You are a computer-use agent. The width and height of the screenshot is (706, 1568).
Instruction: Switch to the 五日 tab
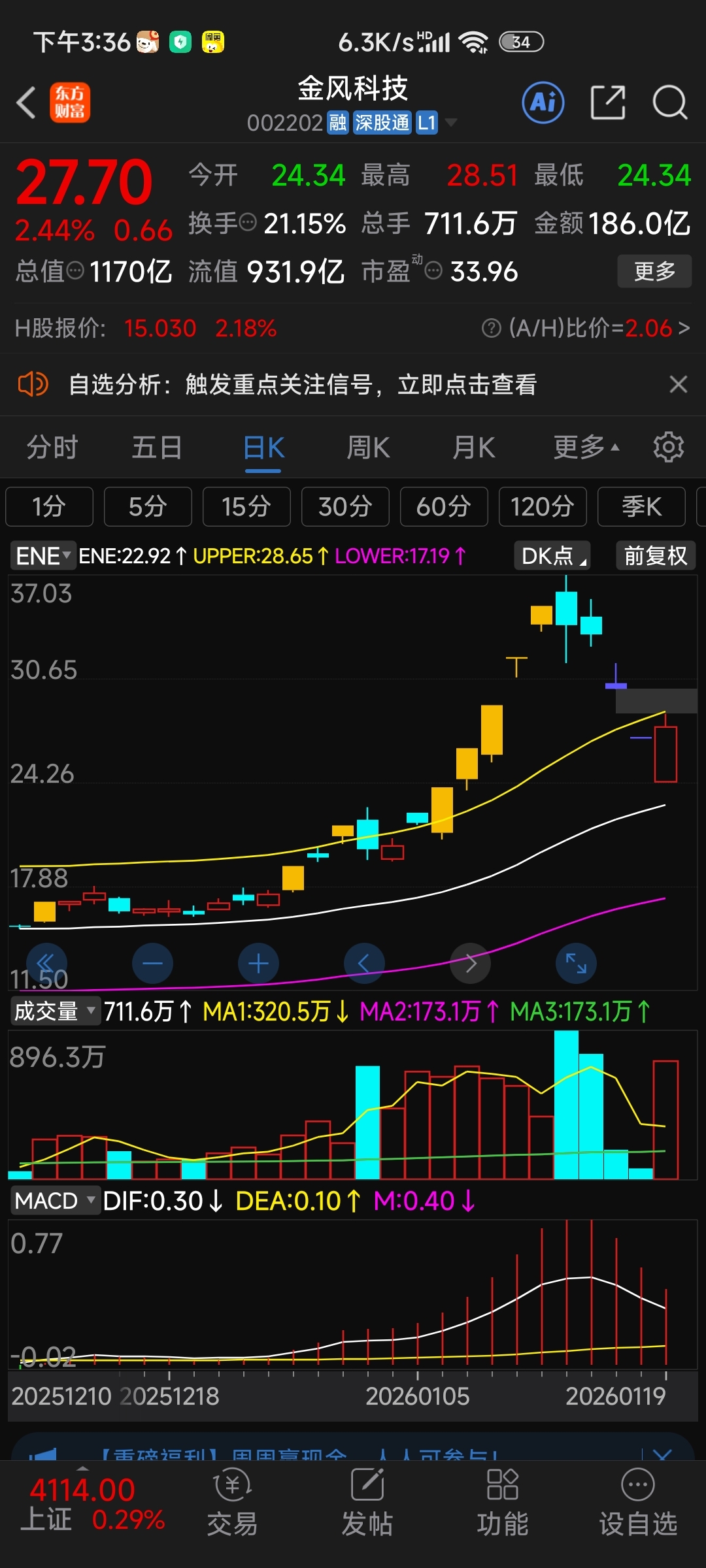click(157, 448)
